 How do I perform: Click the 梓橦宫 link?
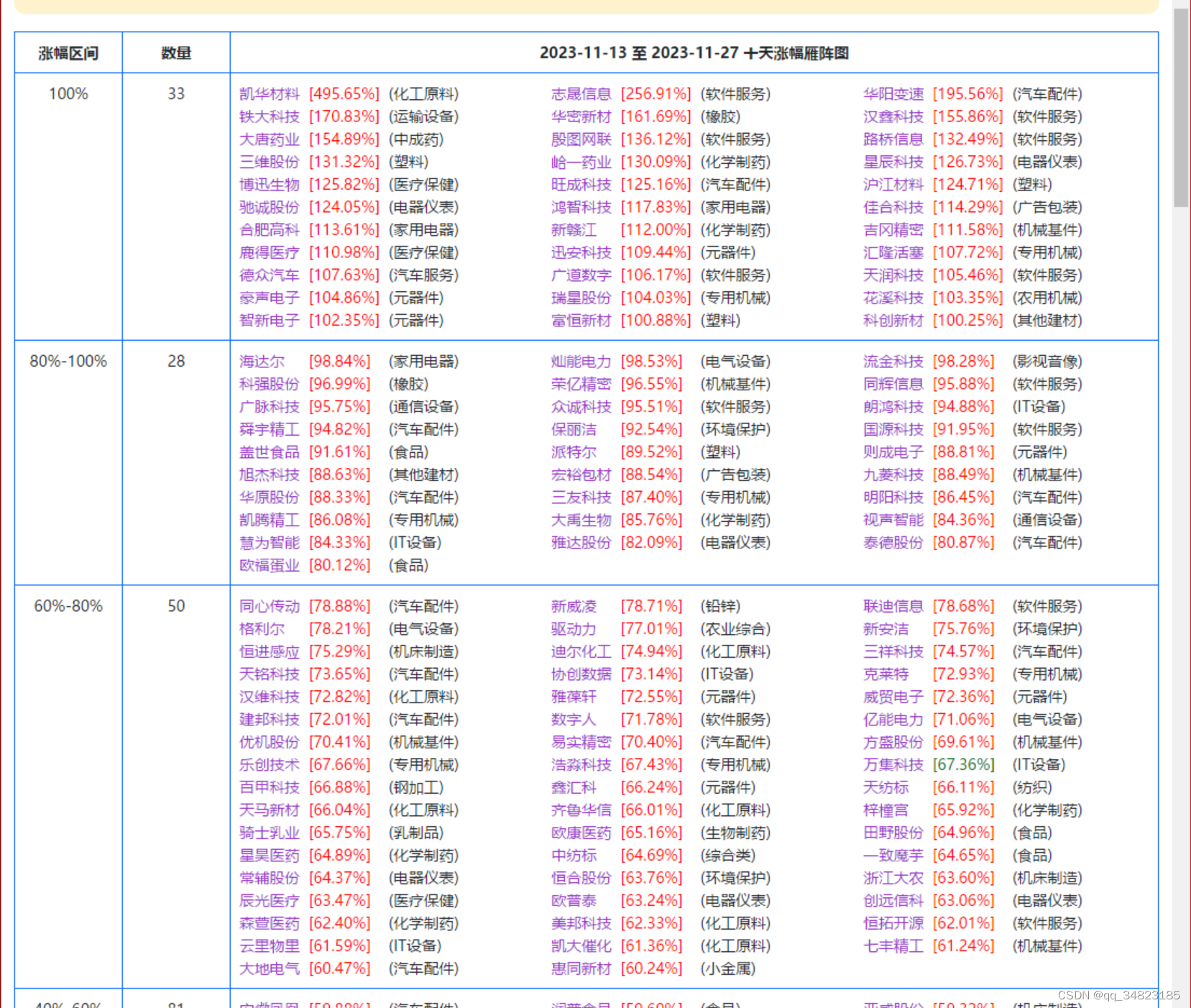pyautogui.click(x=886, y=810)
